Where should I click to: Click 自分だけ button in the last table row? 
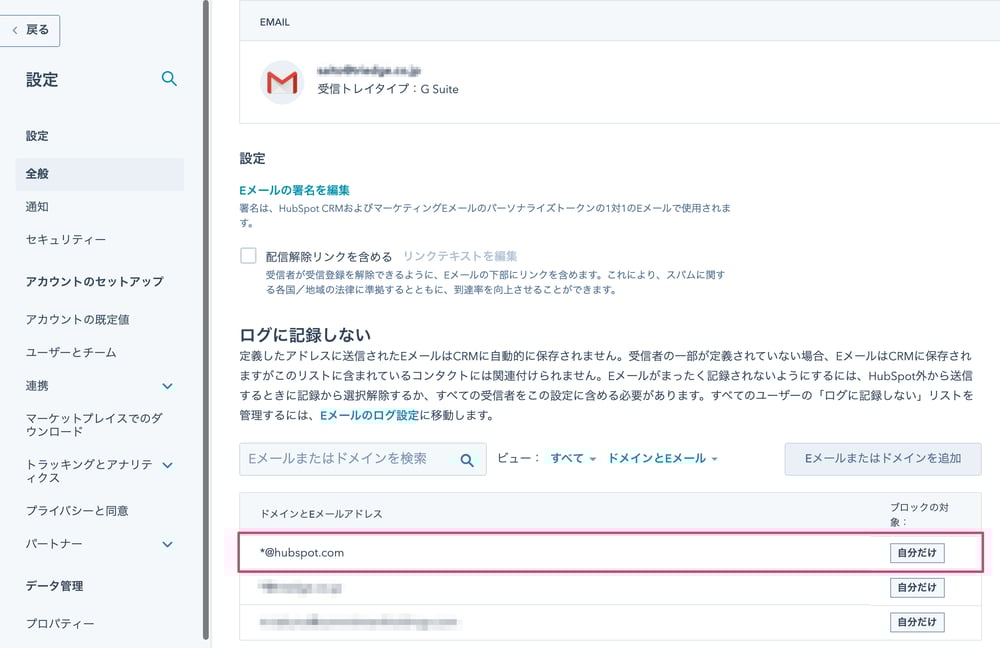click(917, 622)
